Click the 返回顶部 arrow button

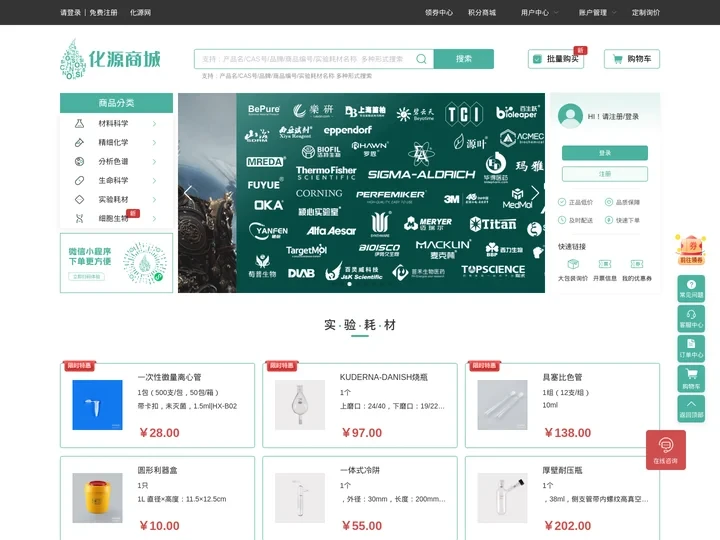(x=691, y=409)
